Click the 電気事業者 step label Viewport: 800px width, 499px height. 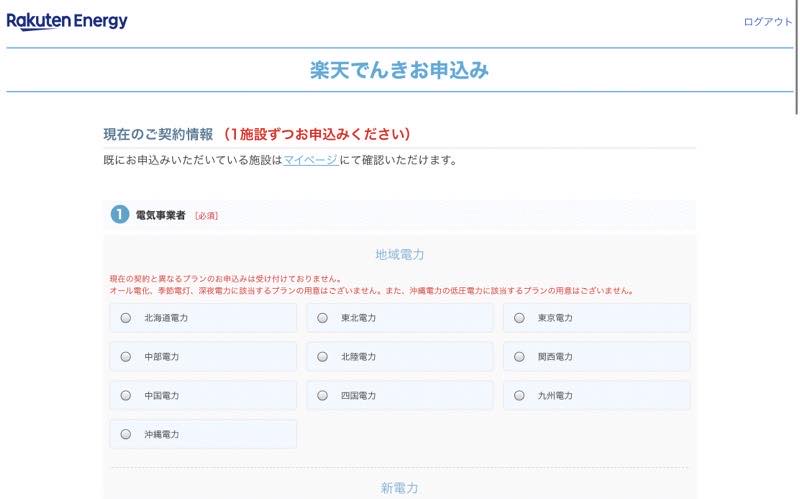coord(160,215)
